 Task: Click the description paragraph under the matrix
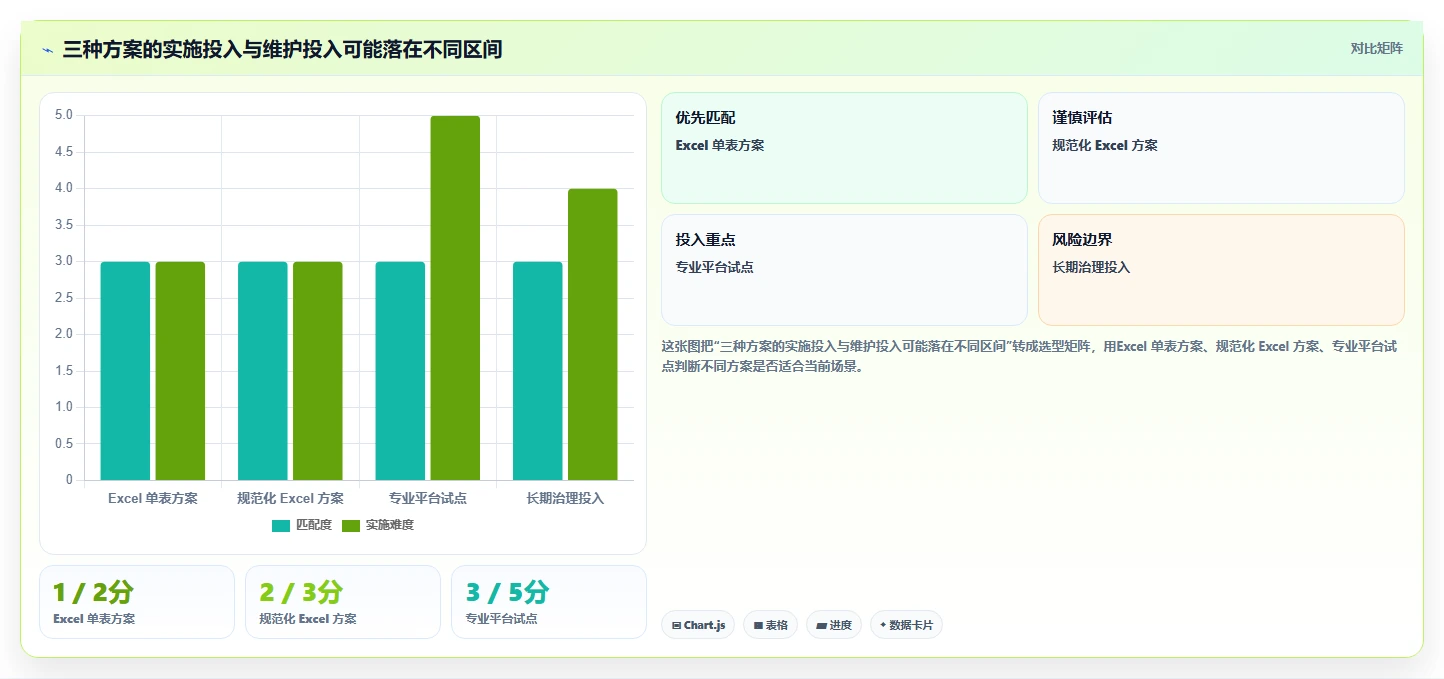point(1029,356)
